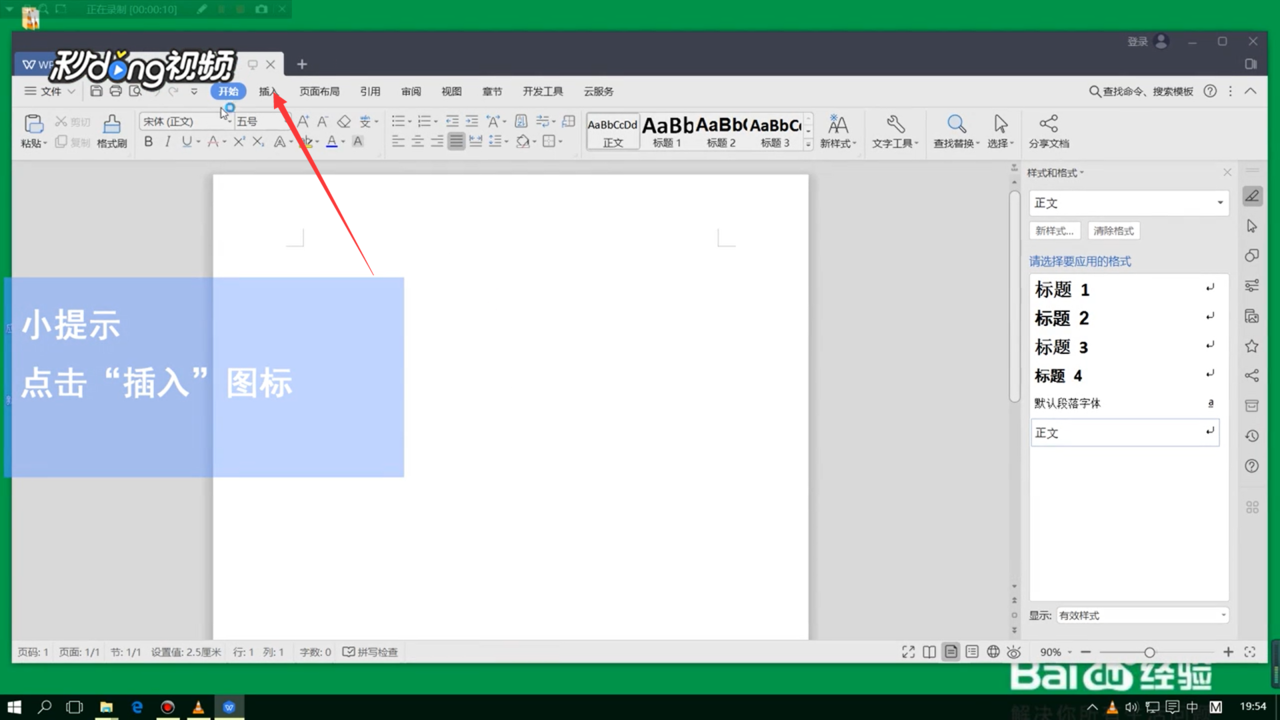Screen dimensions: 1280x720
Task: Open the 引用 tab
Action: coord(370,91)
